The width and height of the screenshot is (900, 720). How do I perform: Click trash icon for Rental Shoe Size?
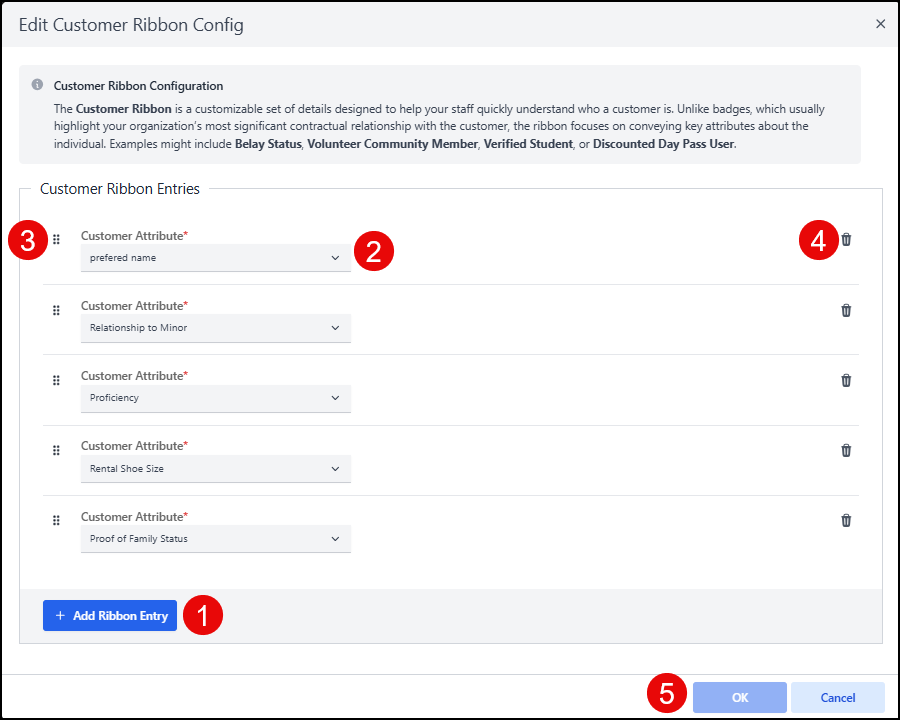tap(846, 450)
